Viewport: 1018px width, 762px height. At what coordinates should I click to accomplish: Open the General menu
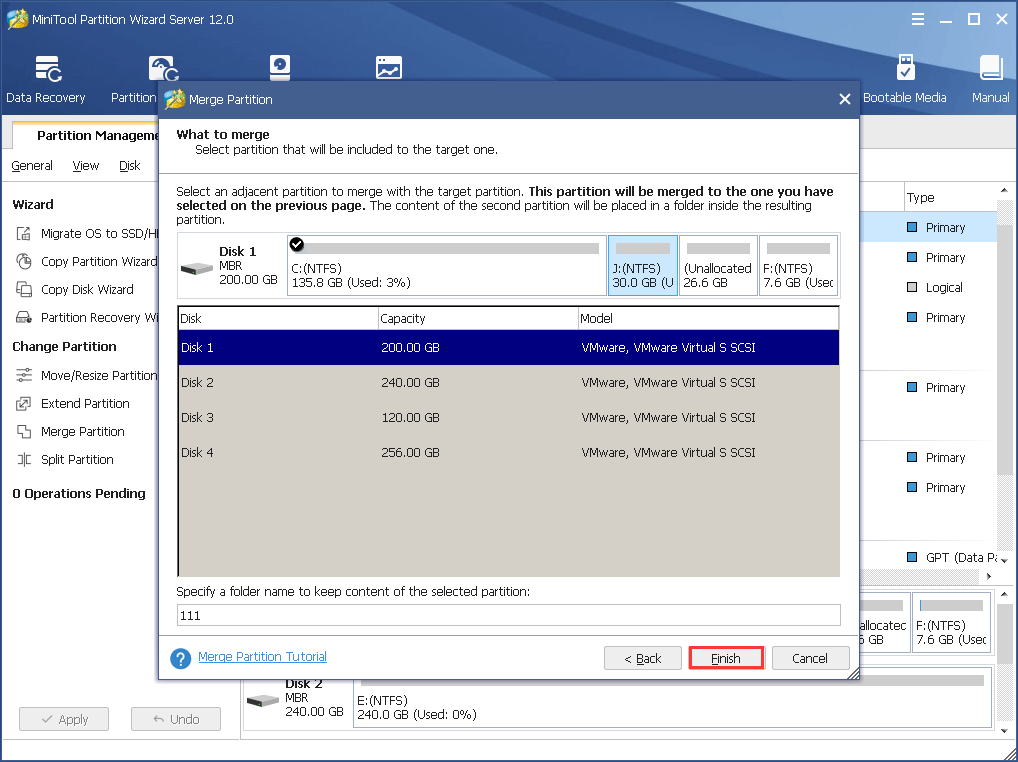tap(32, 166)
